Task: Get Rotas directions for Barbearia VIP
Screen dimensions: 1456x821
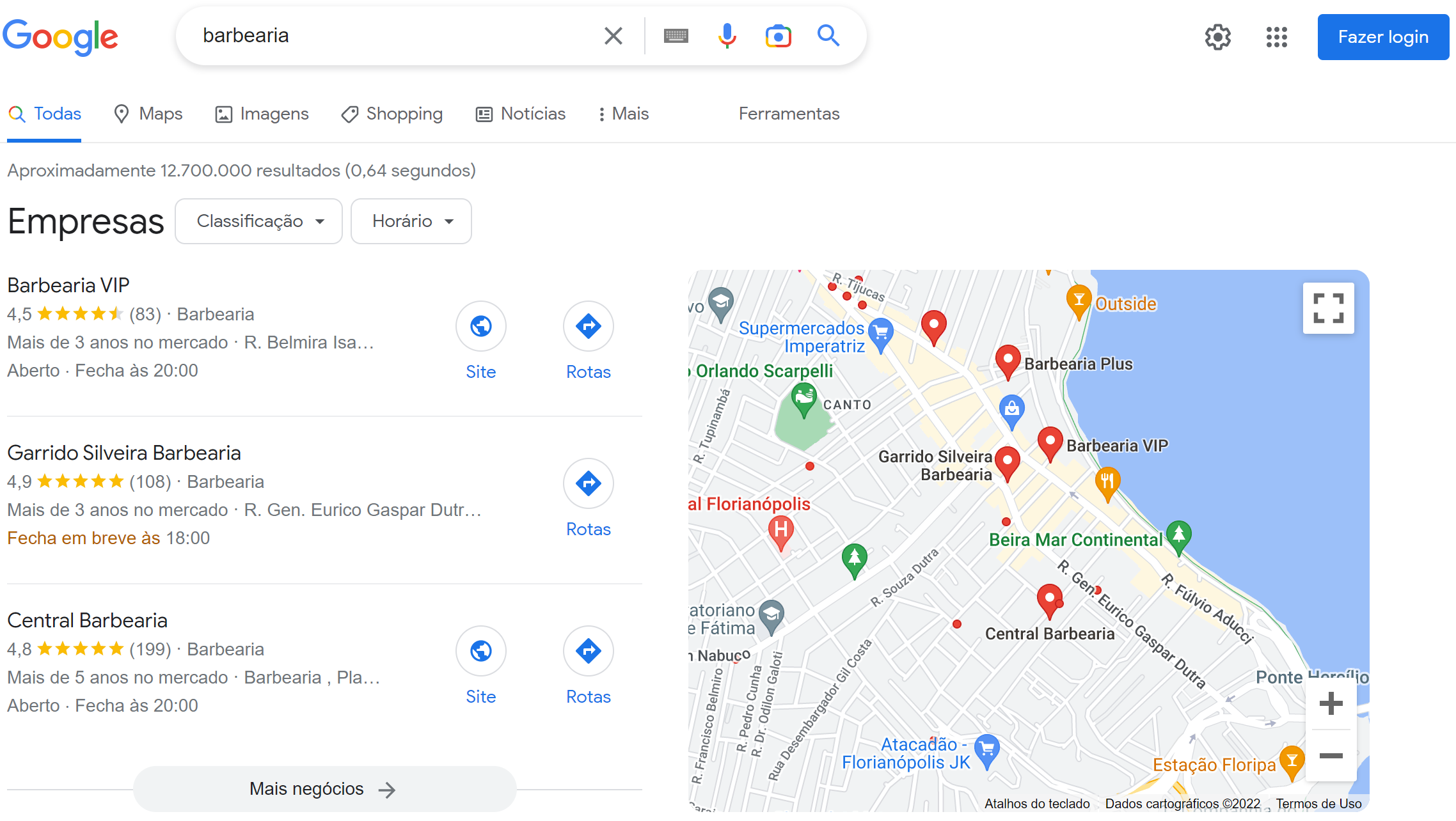Action: pos(587,326)
